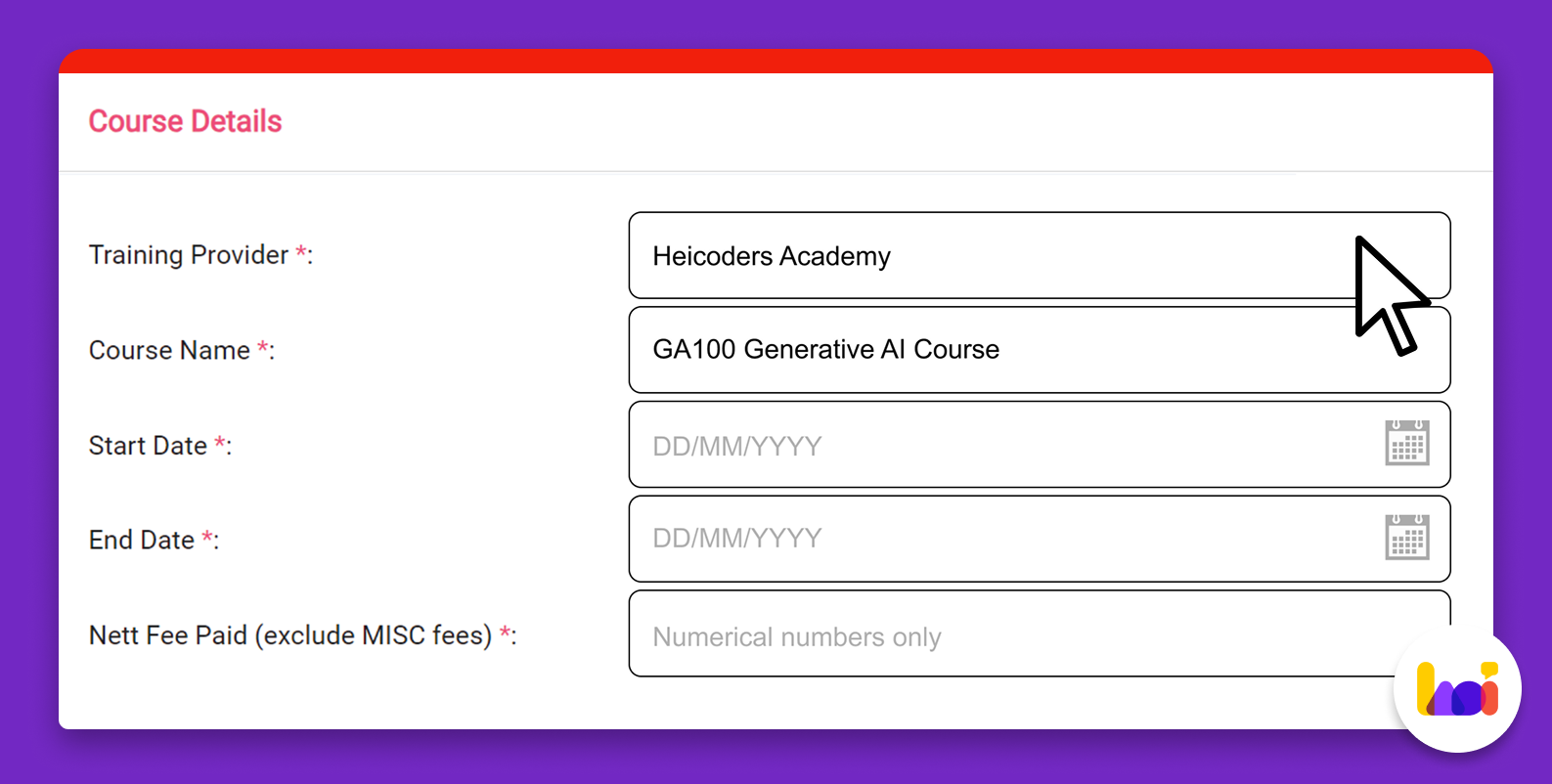Click the calendar icon beside DD/MM/YYYY Start Date
The width and height of the screenshot is (1552, 784).
[1407, 444]
